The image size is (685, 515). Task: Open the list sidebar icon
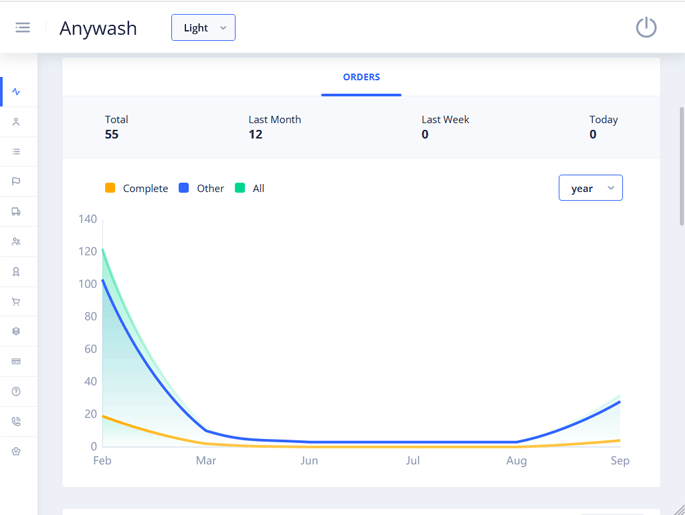click(x=16, y=152)
